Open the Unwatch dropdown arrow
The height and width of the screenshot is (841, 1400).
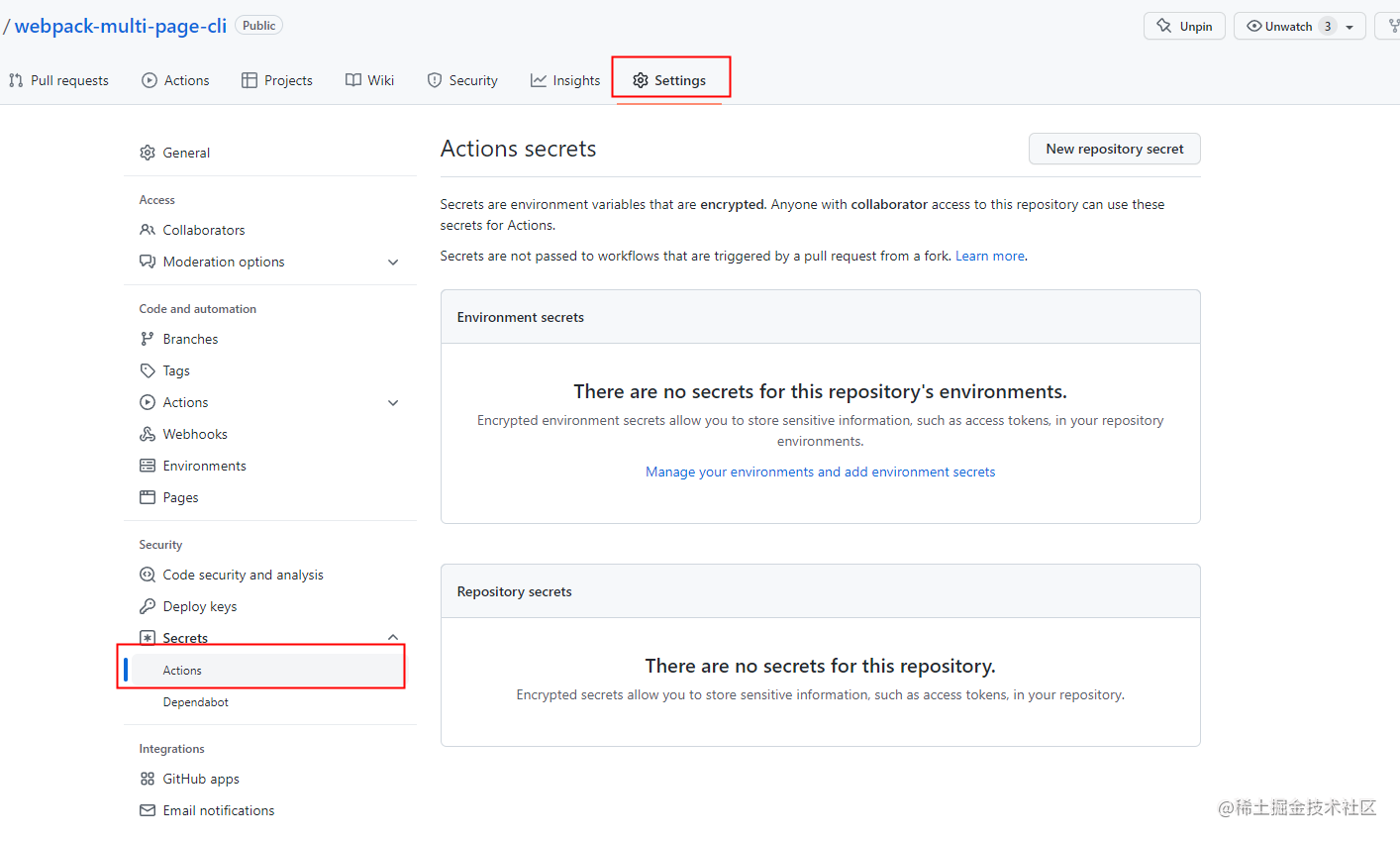click(x=1350, y=27)
